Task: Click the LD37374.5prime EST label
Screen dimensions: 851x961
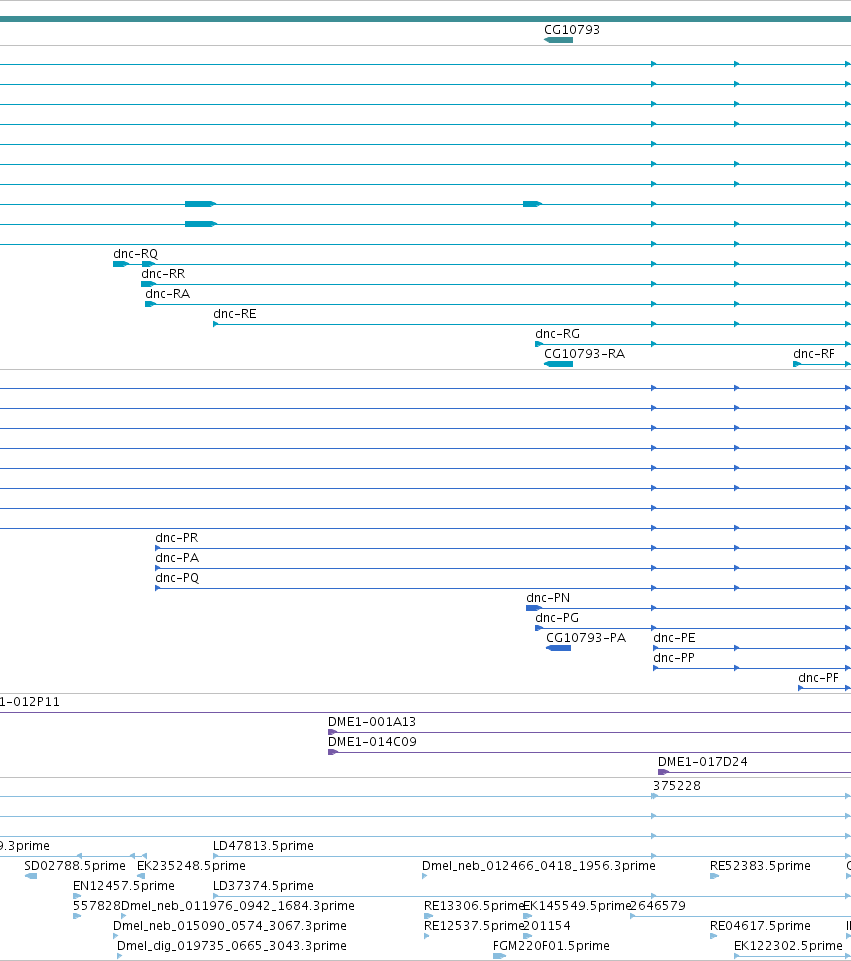Action: tap(263, 886)
